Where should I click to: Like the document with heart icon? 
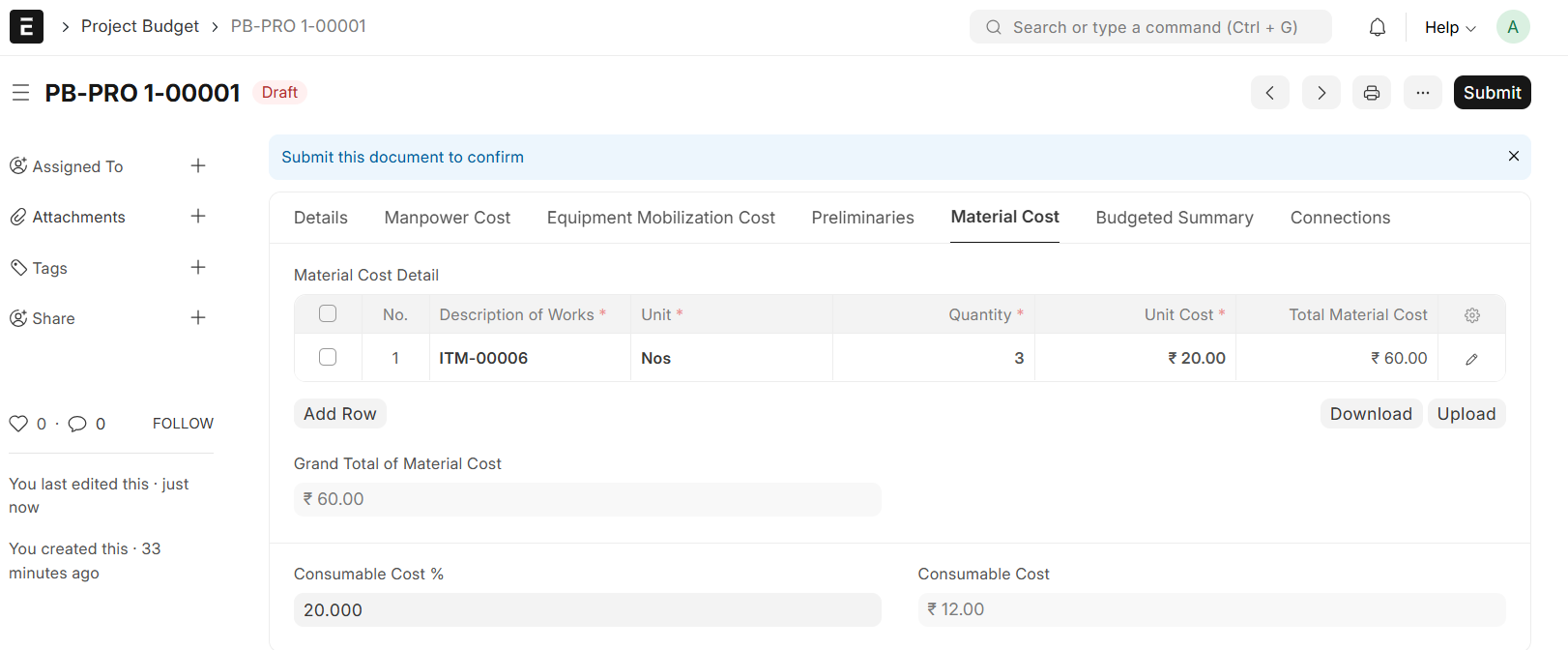click(18, 424)
